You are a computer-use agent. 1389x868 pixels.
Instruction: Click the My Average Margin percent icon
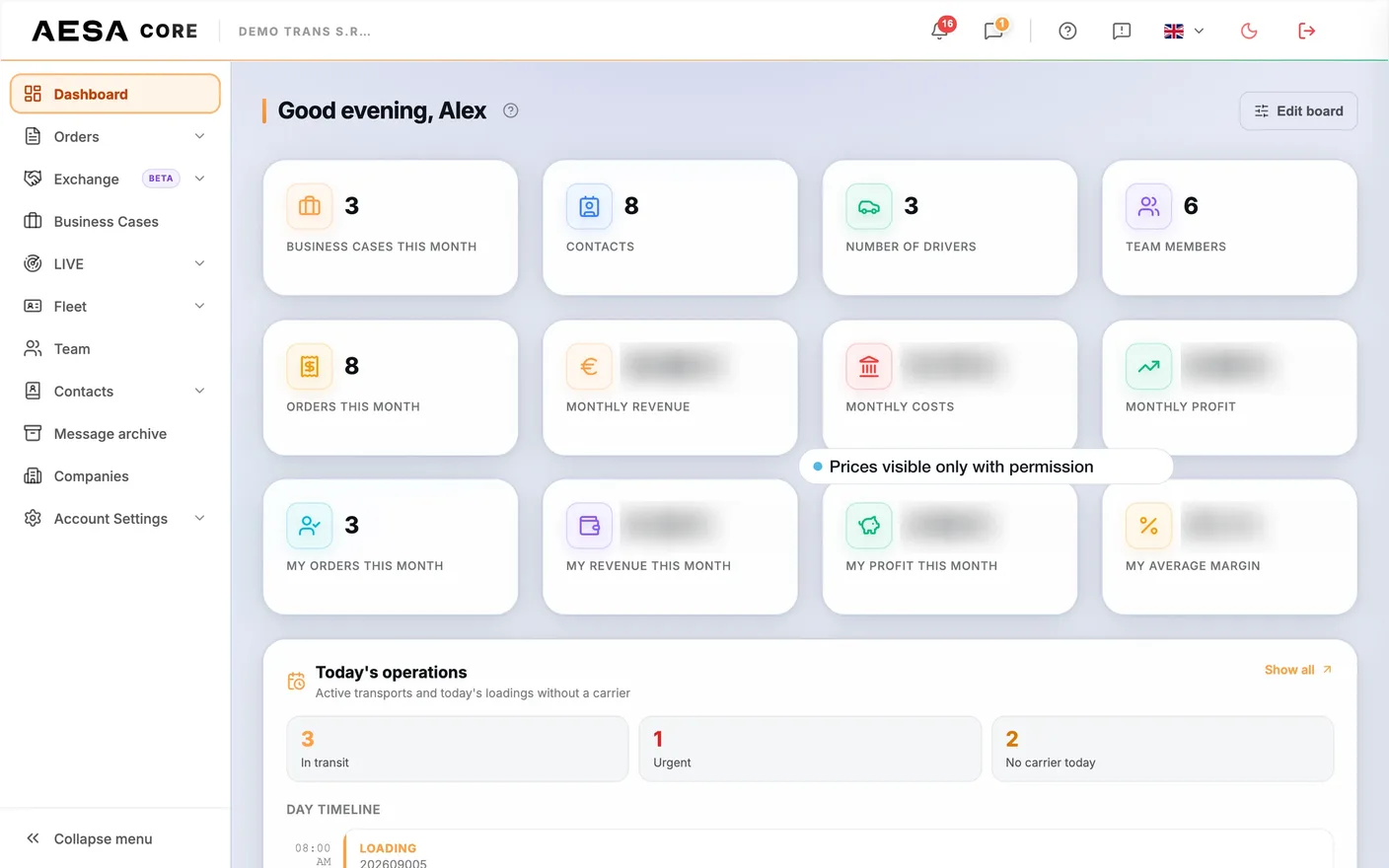point(1148,526)
